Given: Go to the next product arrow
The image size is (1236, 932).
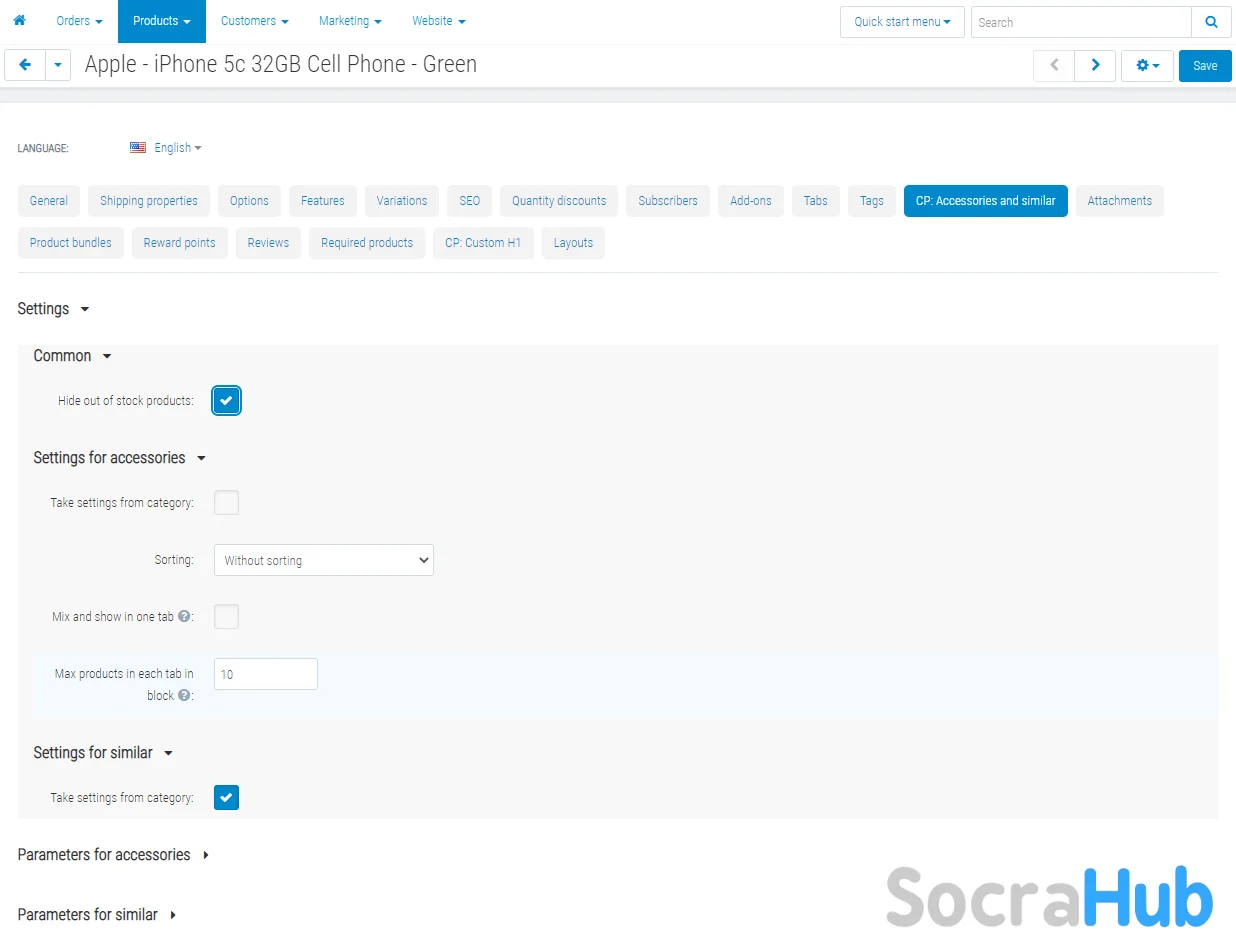Looking at the screenshot, I should coord(1095,65).
